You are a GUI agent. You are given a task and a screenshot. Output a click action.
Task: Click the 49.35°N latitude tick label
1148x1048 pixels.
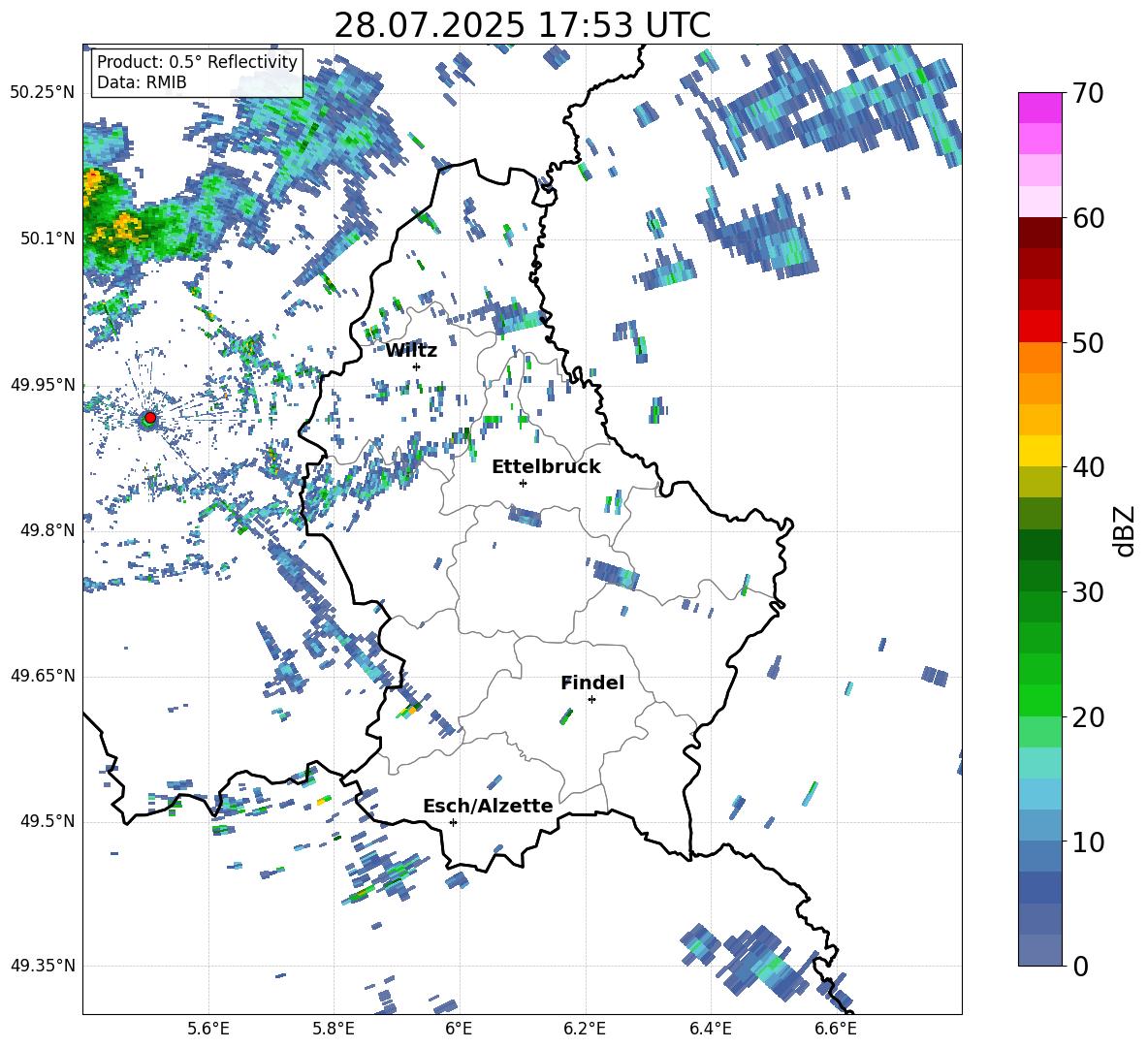tap(43, 966)
